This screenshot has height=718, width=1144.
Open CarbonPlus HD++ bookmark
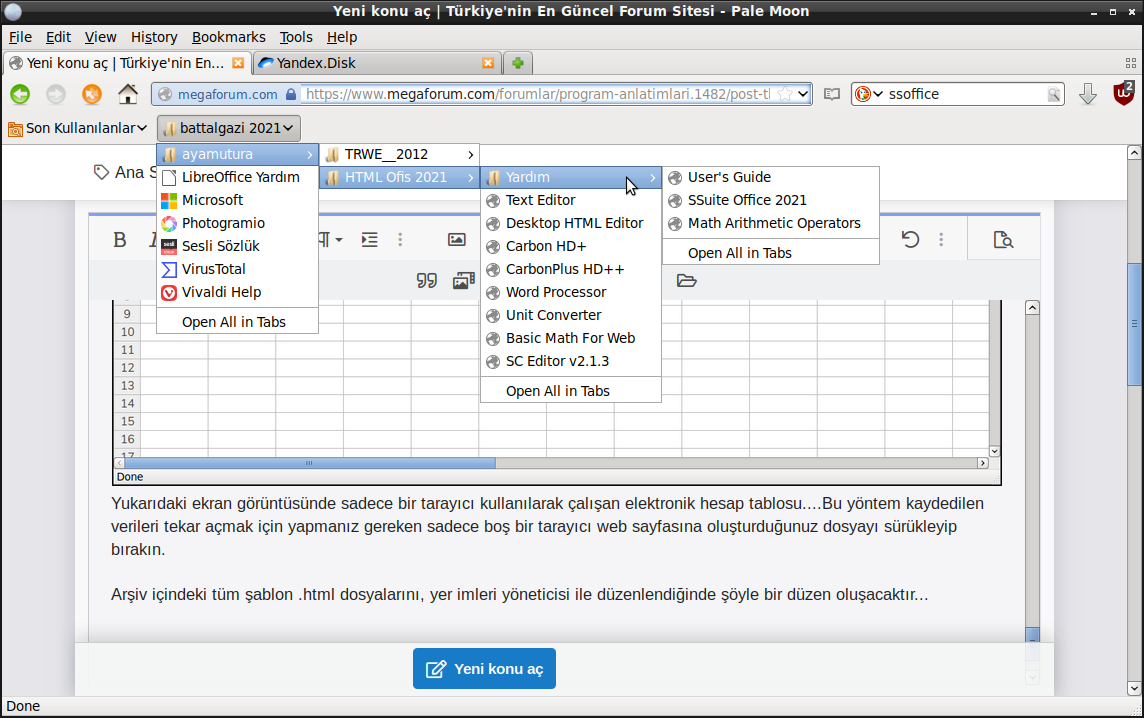571,269
